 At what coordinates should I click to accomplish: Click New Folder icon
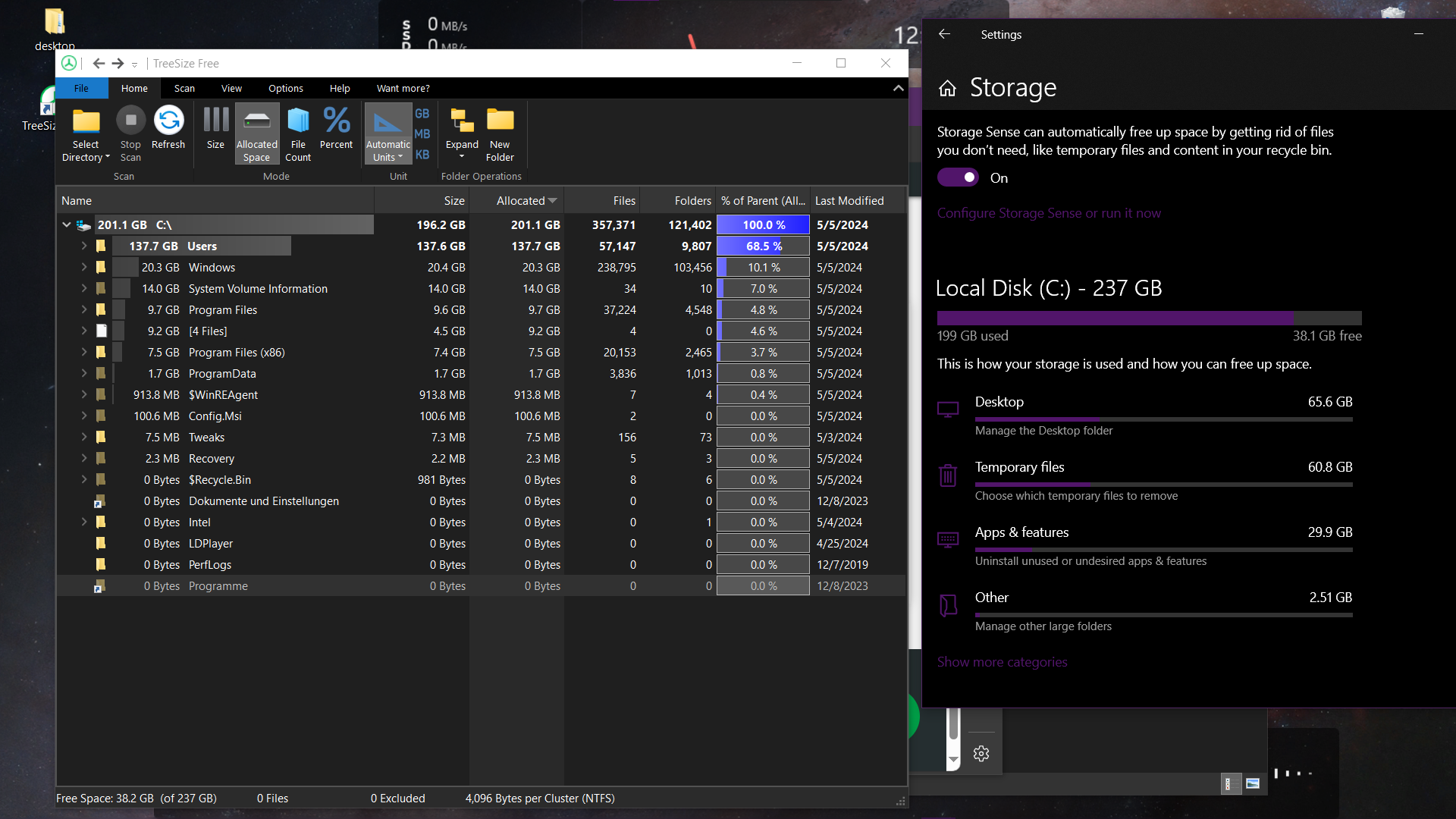point(500,120)
